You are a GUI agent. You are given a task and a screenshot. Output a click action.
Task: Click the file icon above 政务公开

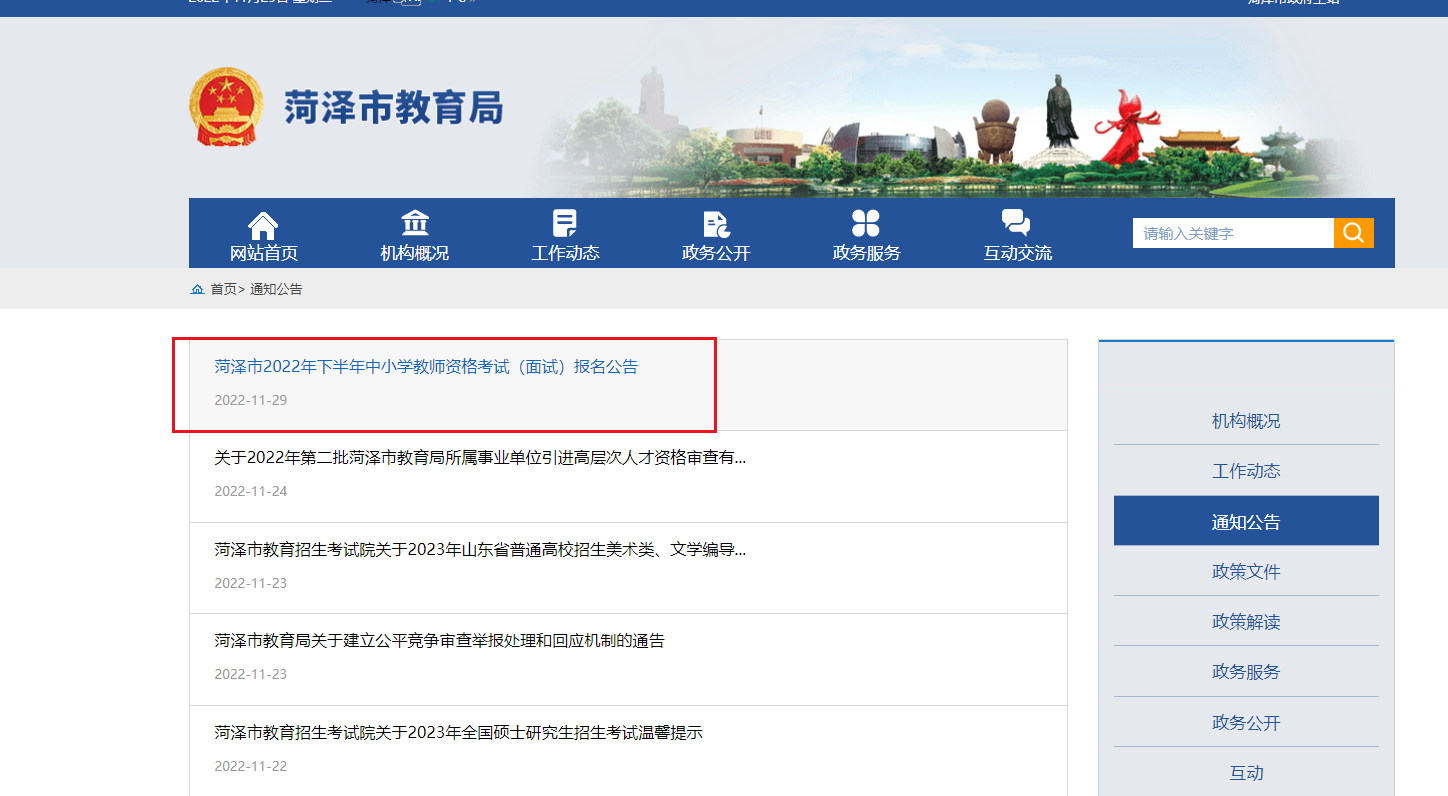716,224
